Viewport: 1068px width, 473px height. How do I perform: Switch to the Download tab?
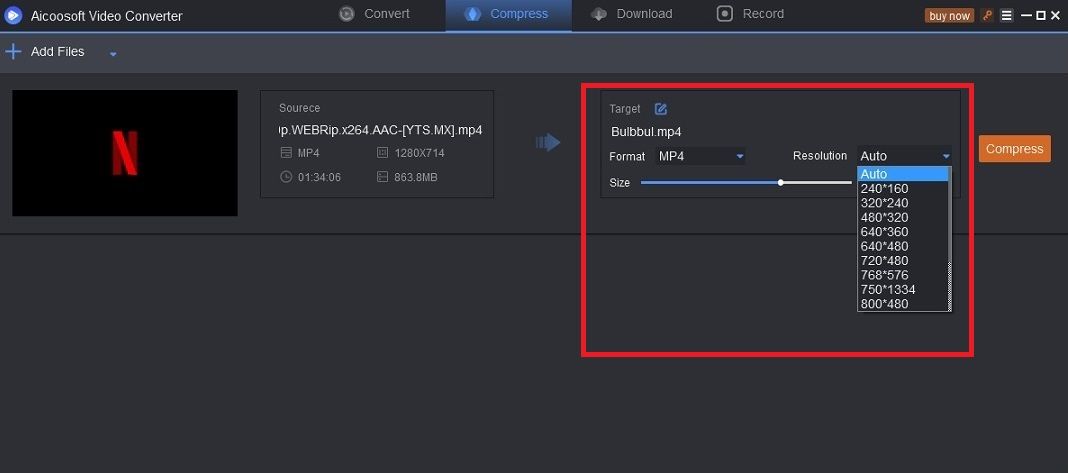tap(631, 14)
